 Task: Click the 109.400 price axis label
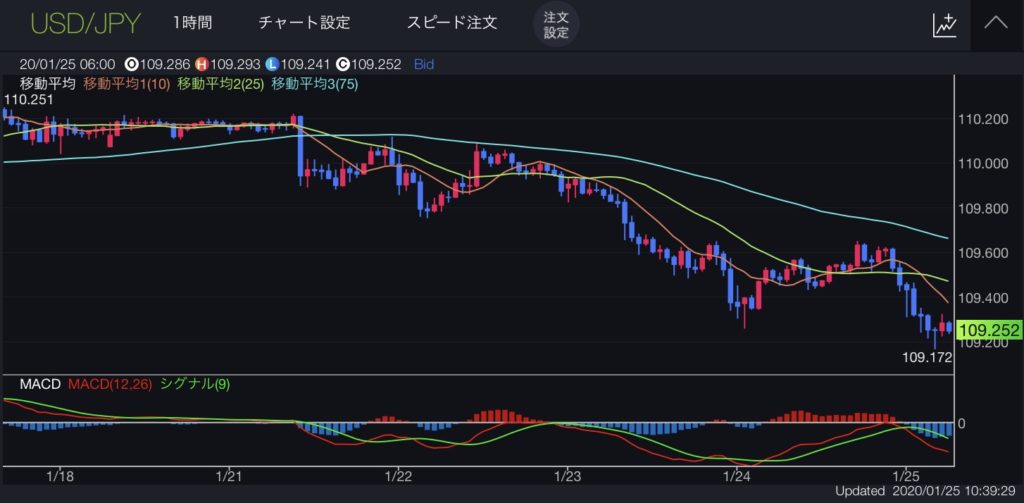pyautogui.click(x=982, y=299)
